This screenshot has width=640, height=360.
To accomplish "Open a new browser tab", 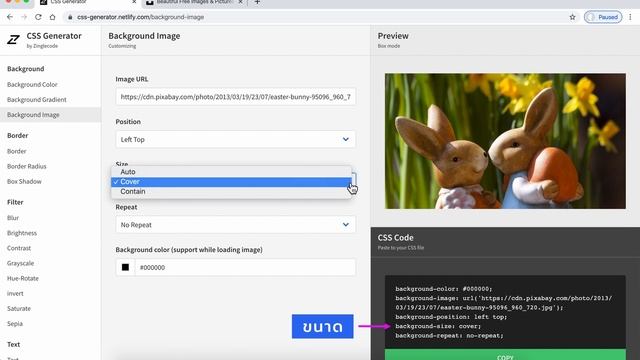I will (257, 2).
